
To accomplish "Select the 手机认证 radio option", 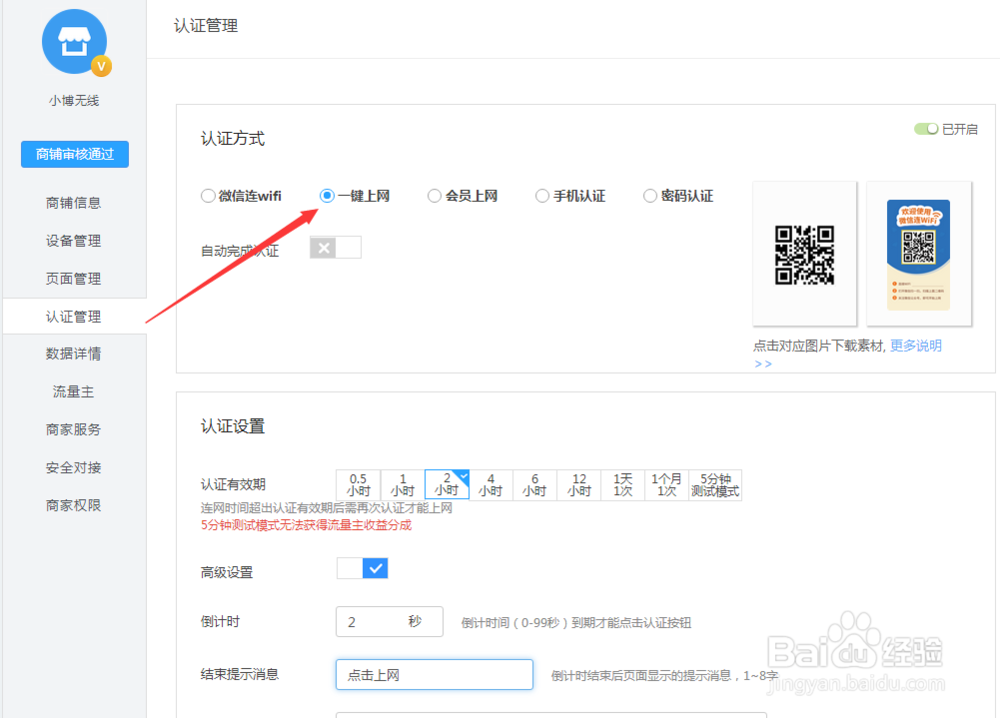I will pos(541,195).
